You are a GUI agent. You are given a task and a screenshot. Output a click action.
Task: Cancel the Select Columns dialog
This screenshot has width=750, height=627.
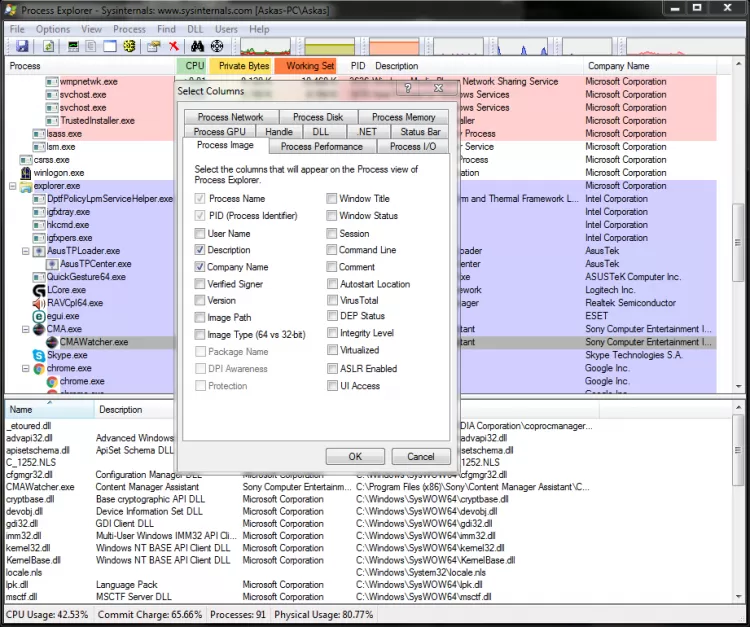click(x=421, y=456)
